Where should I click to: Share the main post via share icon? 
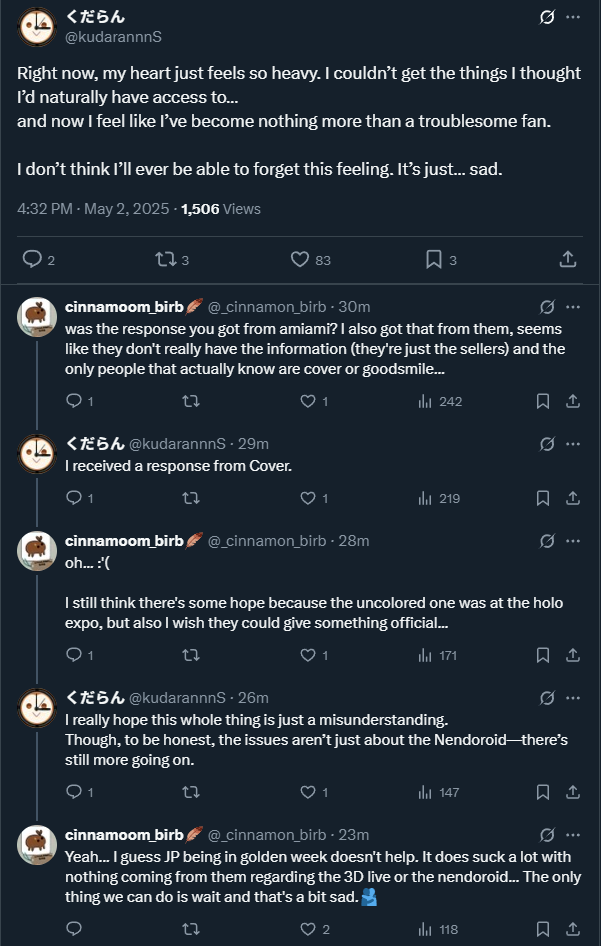click(567, 259)
